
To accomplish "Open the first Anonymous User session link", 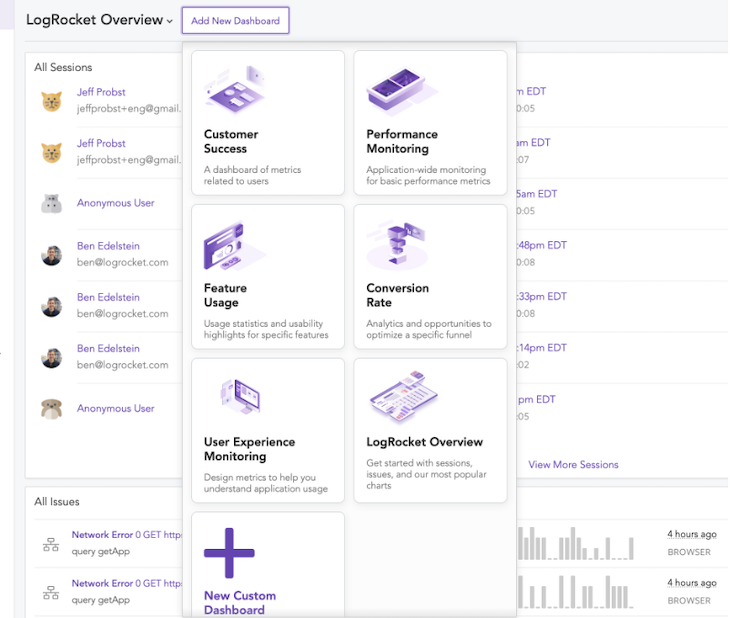I will tap(115, 203).
